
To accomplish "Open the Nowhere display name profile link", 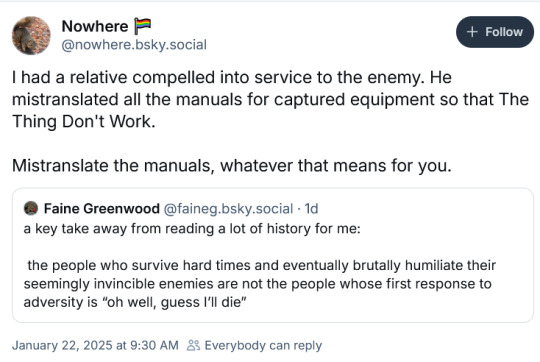I will (95, 26).
